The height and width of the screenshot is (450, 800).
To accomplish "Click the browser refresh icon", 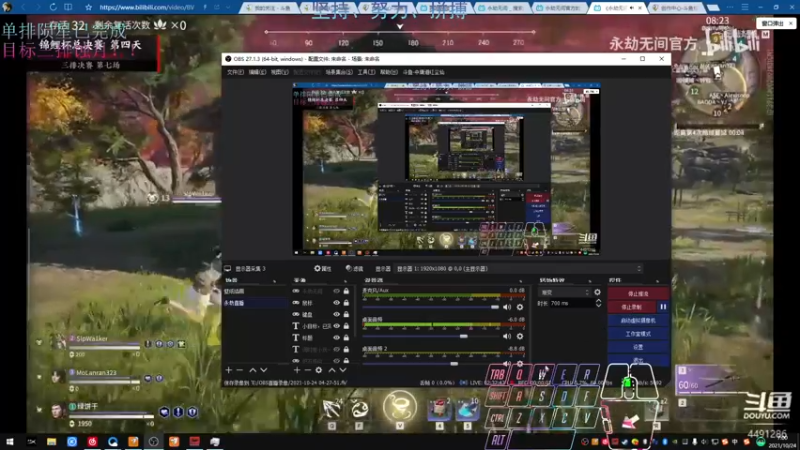I will point(53,7).
